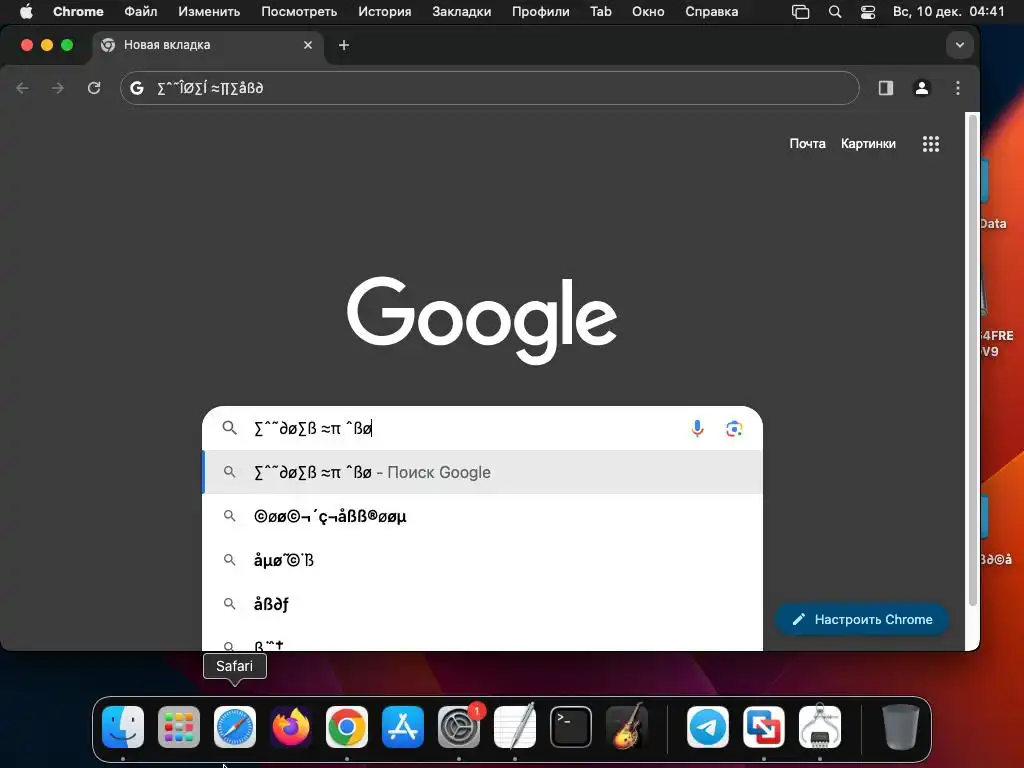Open the Профили menu
Viewport: 1024px width, 768px height.
coord(541,12)
